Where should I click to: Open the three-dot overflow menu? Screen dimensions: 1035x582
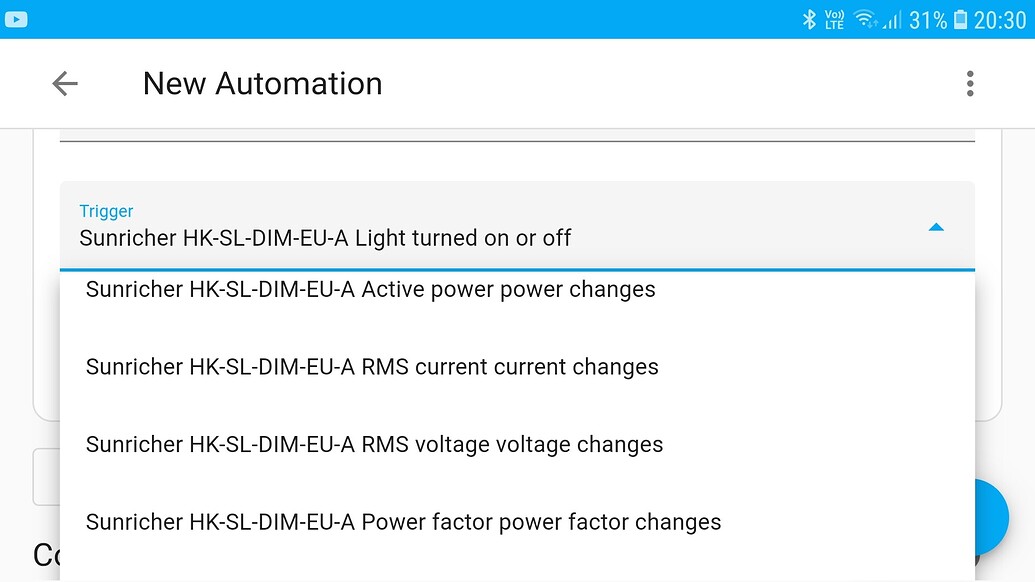pyautogui.click(x=968, y=83)
